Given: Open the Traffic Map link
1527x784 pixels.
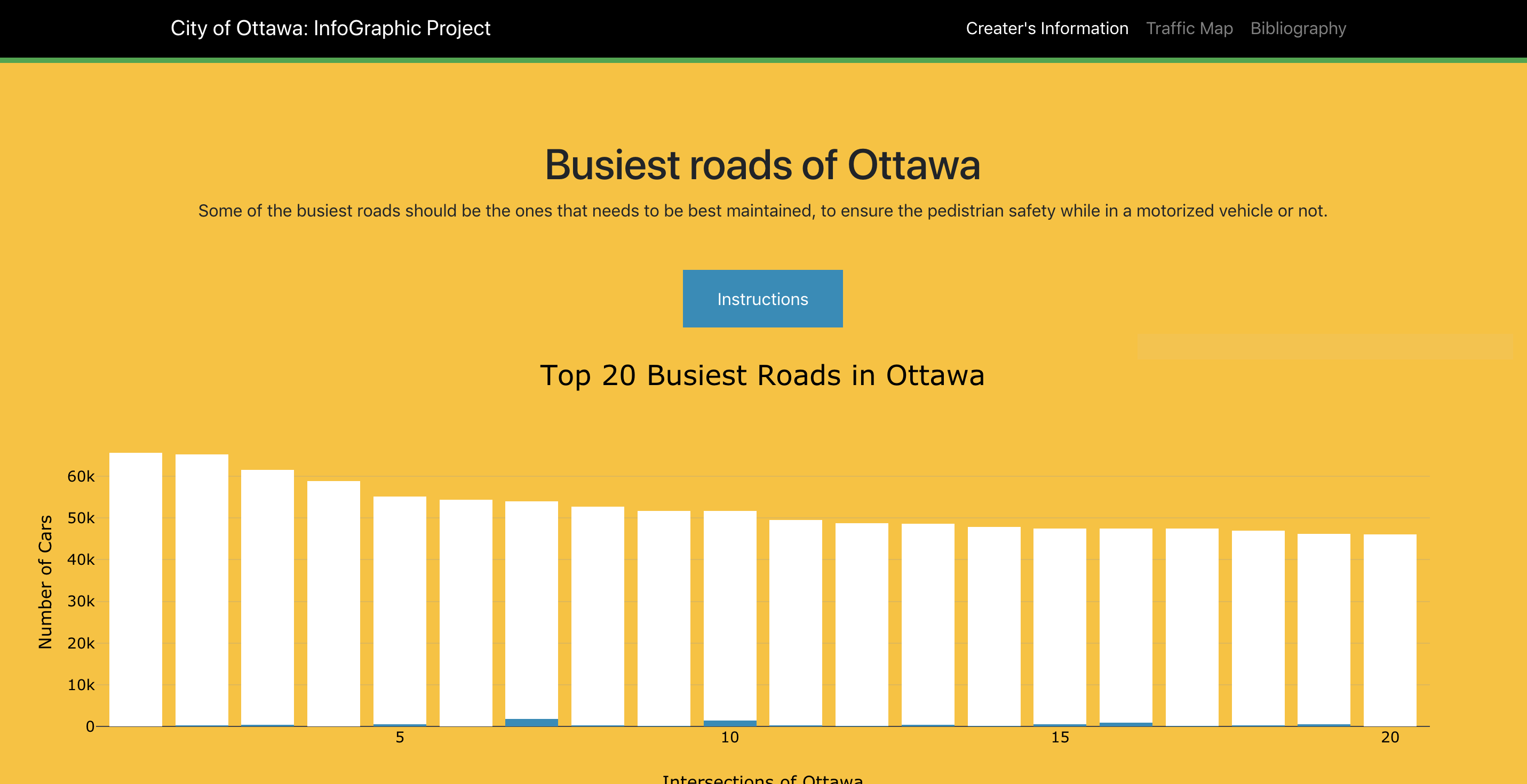Looking at the screenshot, I should tap(1189, 28).
